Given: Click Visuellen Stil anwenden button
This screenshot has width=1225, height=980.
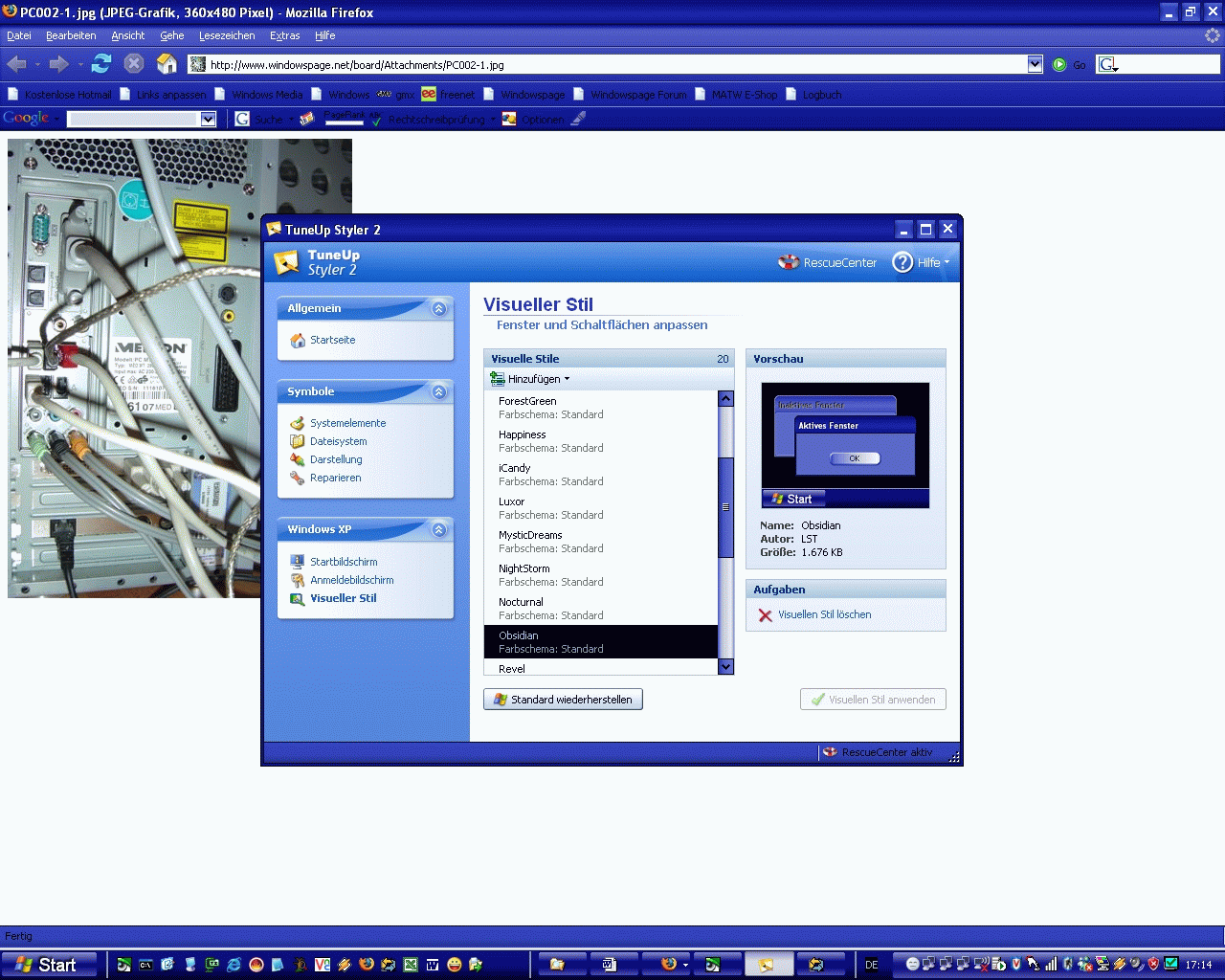Looking at the screenshot, I should click(873, 700).
